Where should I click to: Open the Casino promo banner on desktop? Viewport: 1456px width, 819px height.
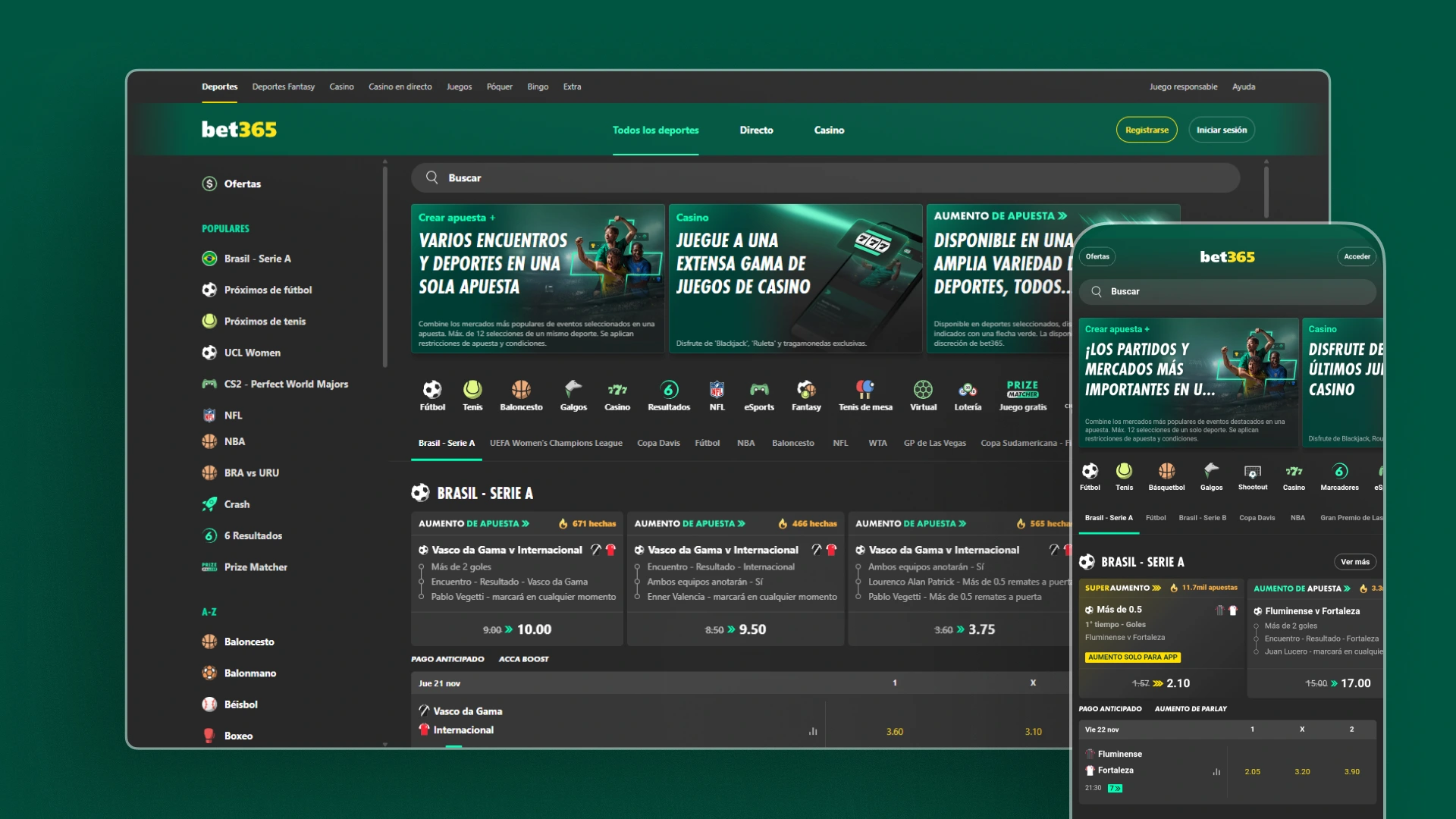[795, 278]
